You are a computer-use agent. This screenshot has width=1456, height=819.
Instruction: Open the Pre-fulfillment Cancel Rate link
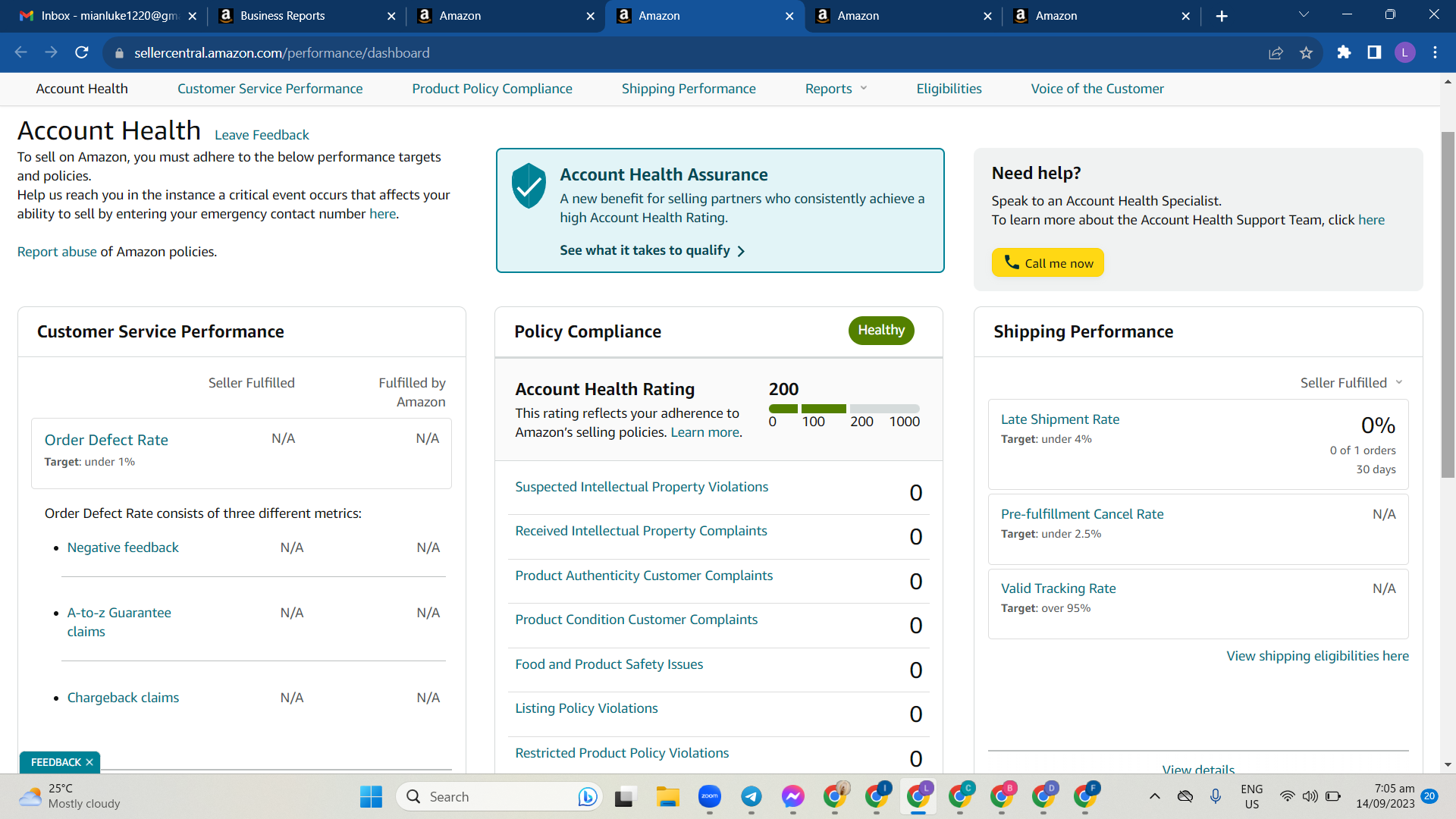[x=1082, y=514]
